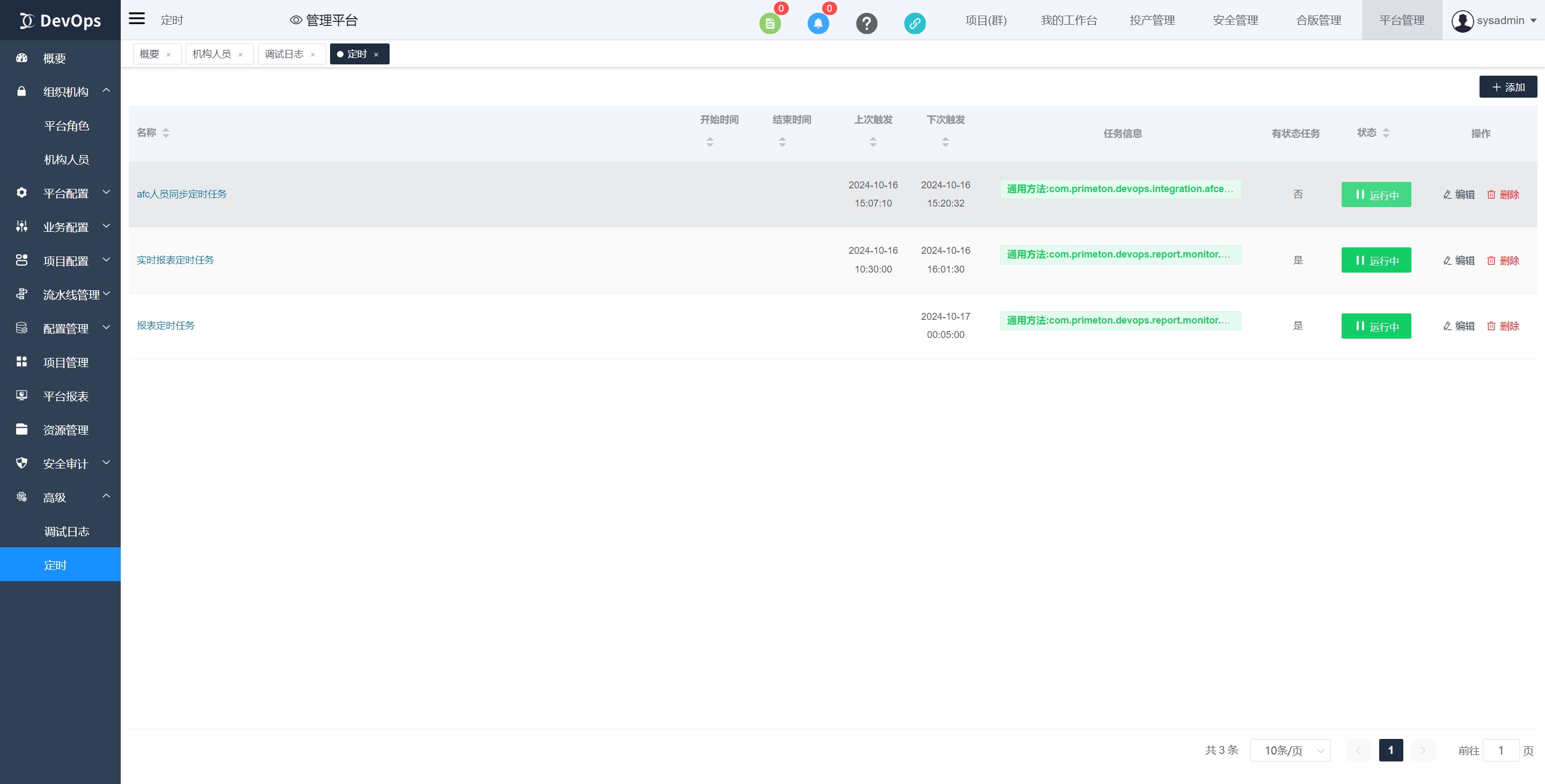Toggle 运行中 status for 报表定时任务

[1375, 326]
